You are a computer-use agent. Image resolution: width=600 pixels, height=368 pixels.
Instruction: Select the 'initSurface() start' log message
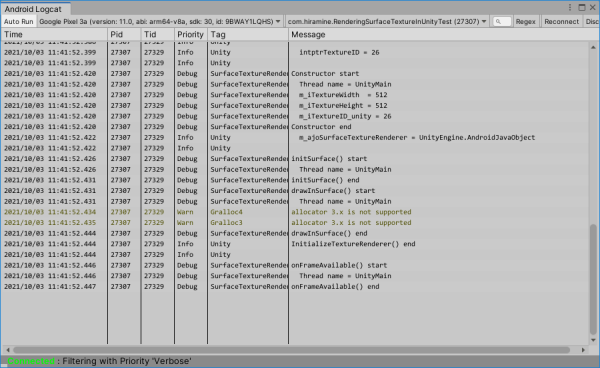coord(329,159)
